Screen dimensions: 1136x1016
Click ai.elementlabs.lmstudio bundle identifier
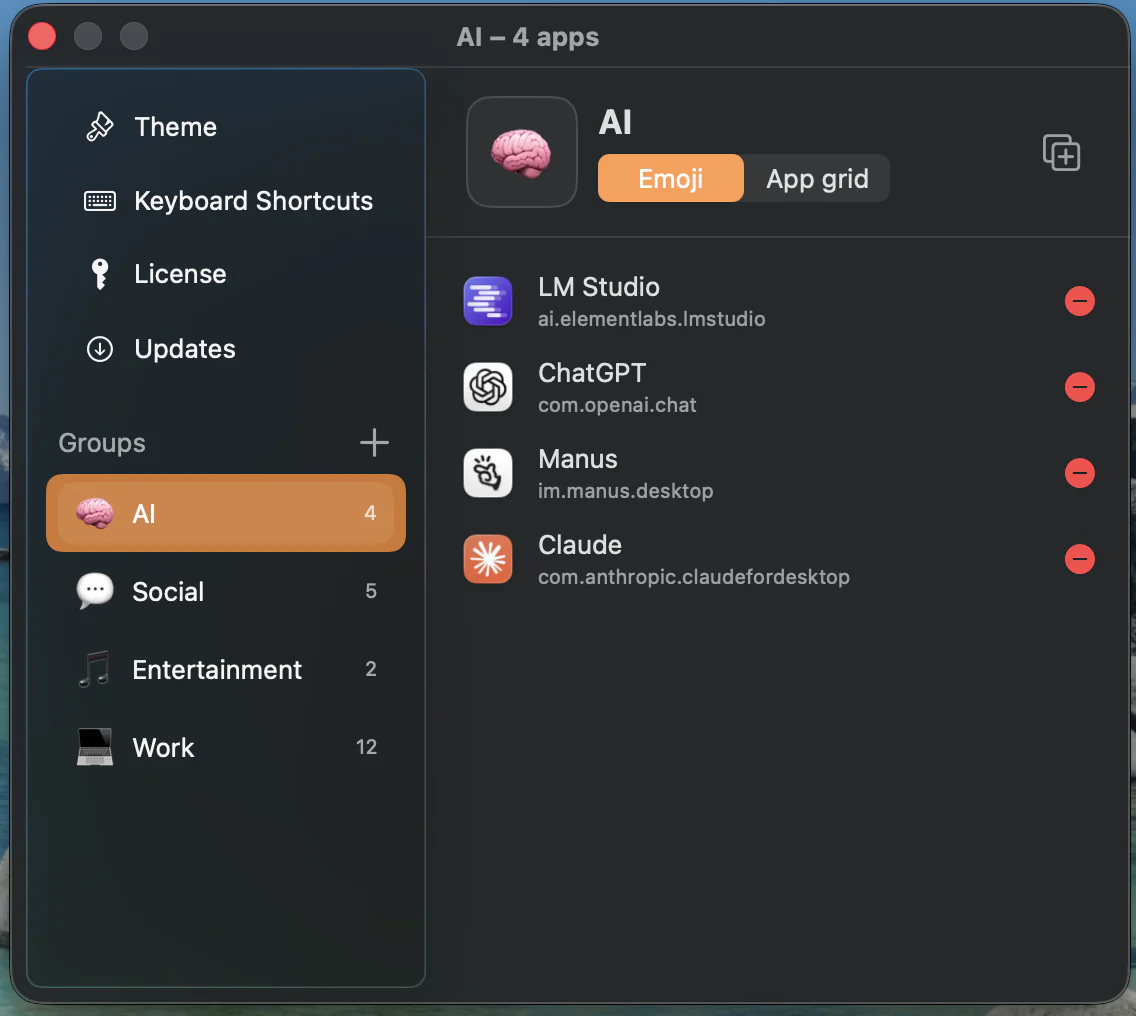[x=651, y=319]
